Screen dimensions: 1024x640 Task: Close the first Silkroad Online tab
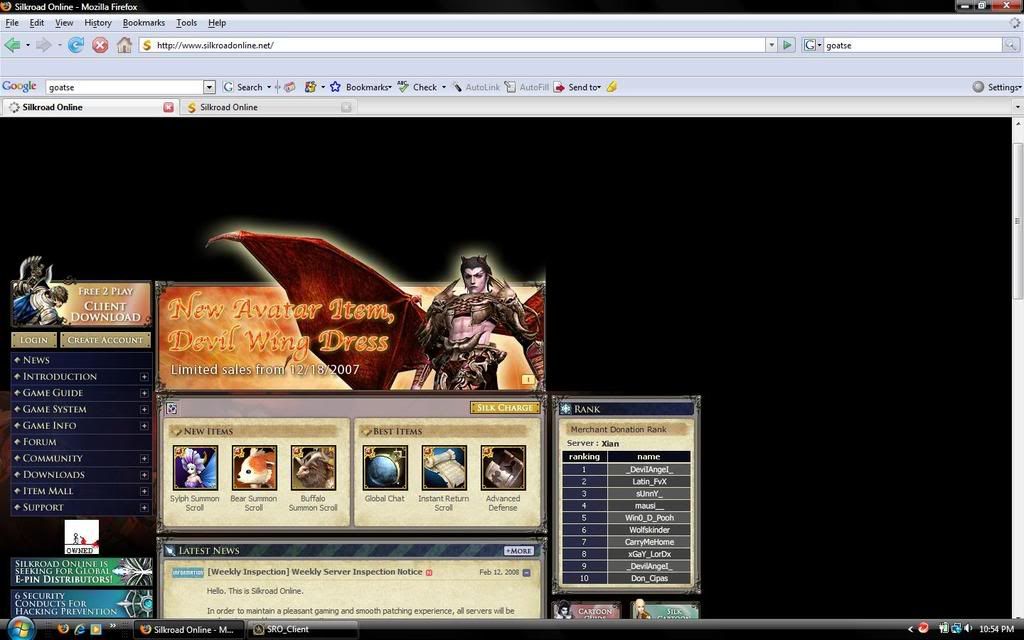168,107
